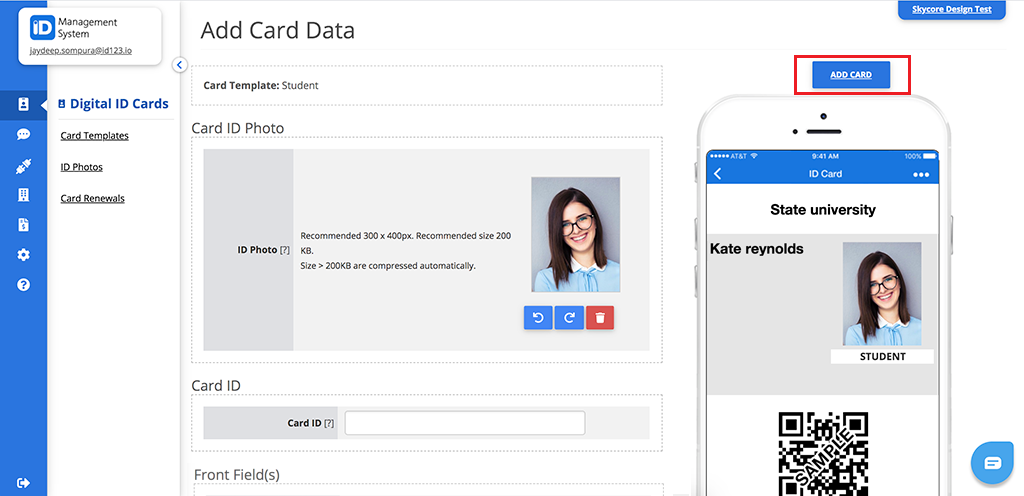Open the live chat widget
The height and width of the screenshot is (496, 1024).
[992, 463]
